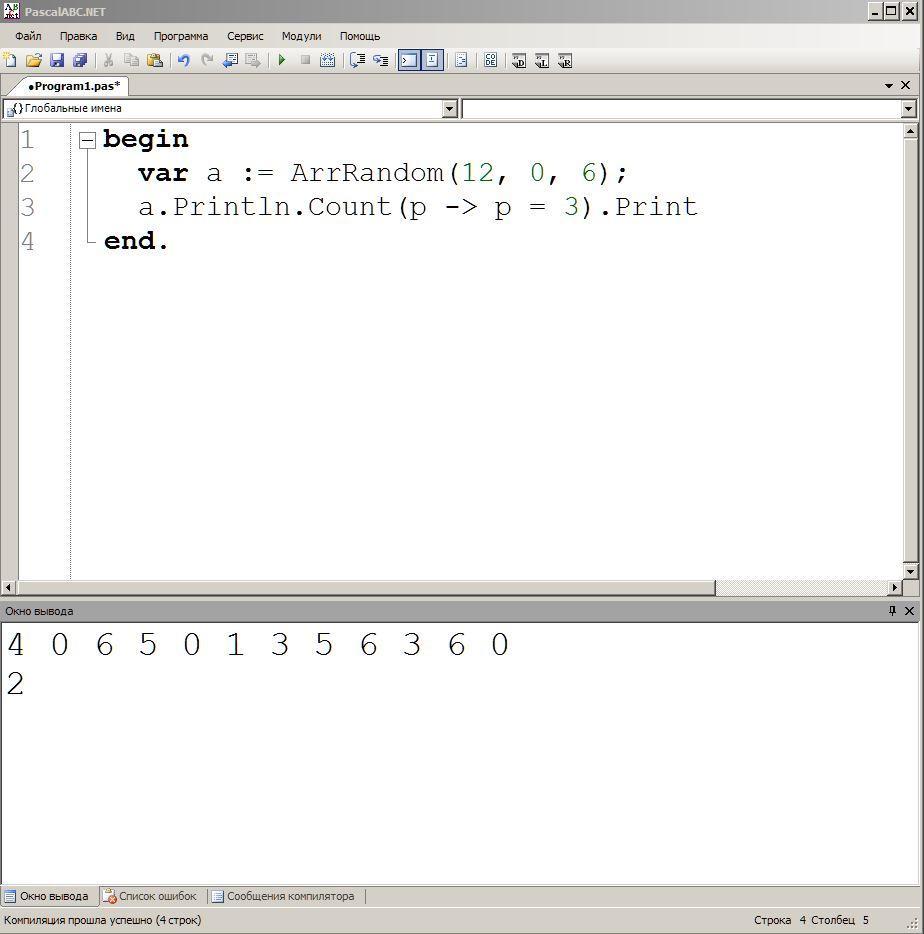Expand the Глобальные имена dropdown
The image size is (924, 934).
pyautogui.click(x=450, y=109)
